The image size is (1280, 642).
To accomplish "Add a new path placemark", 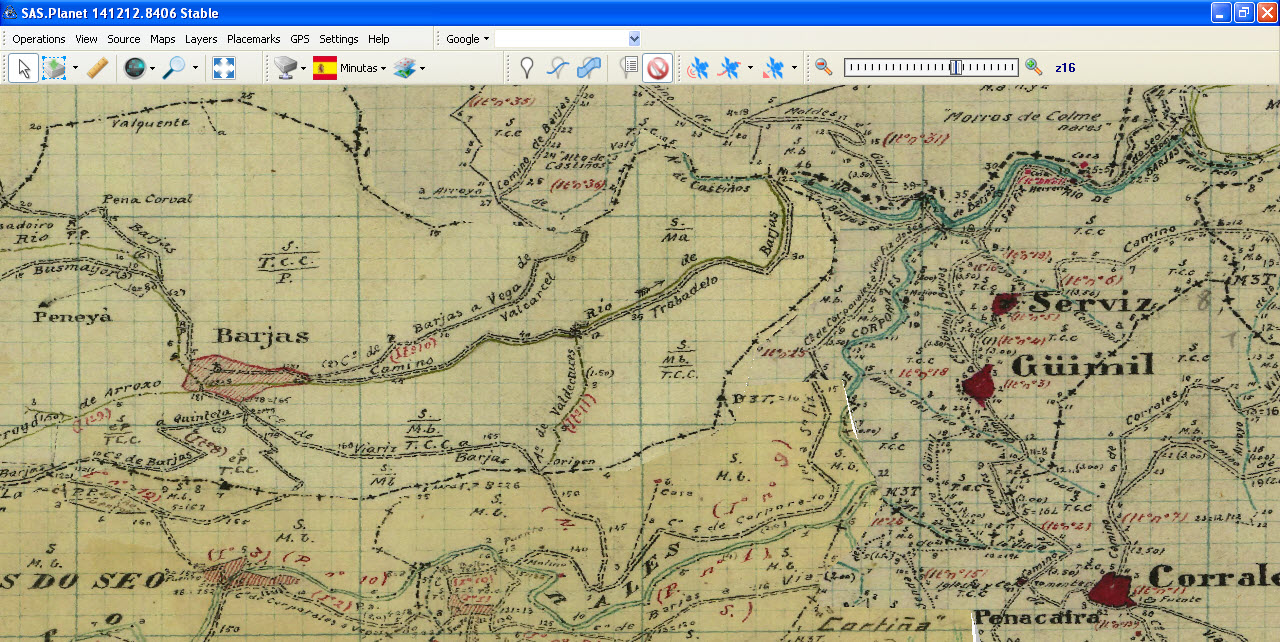I will 559,68.
